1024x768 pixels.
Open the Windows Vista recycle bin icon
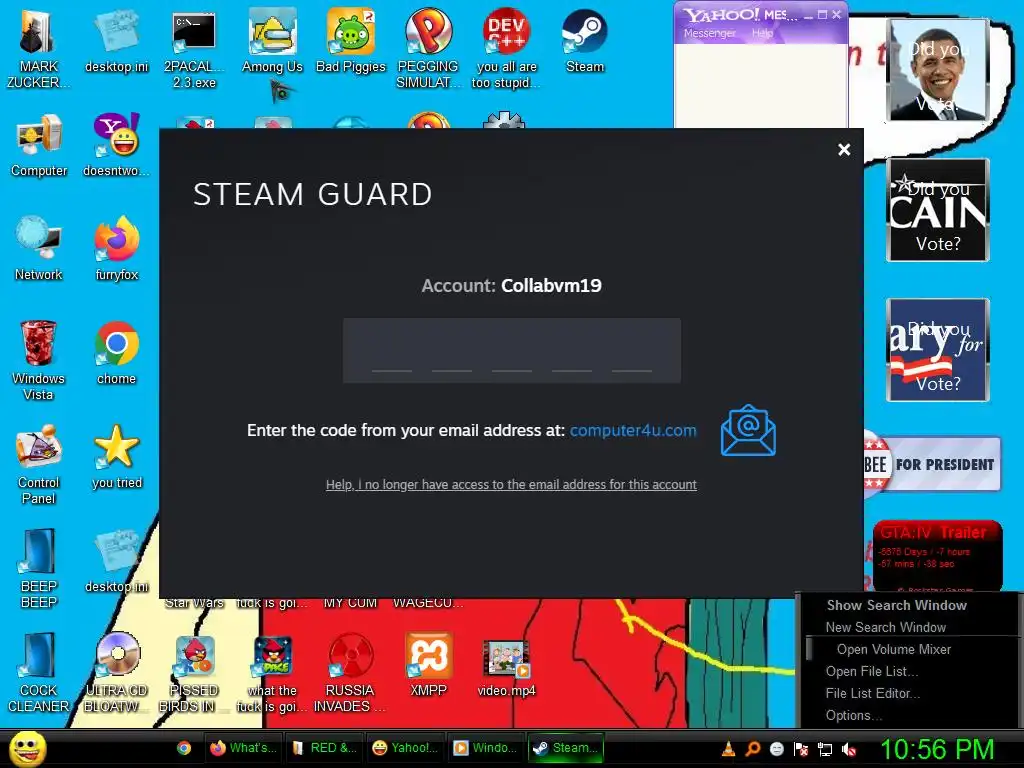pyautogui.click(x=38, y=360)
